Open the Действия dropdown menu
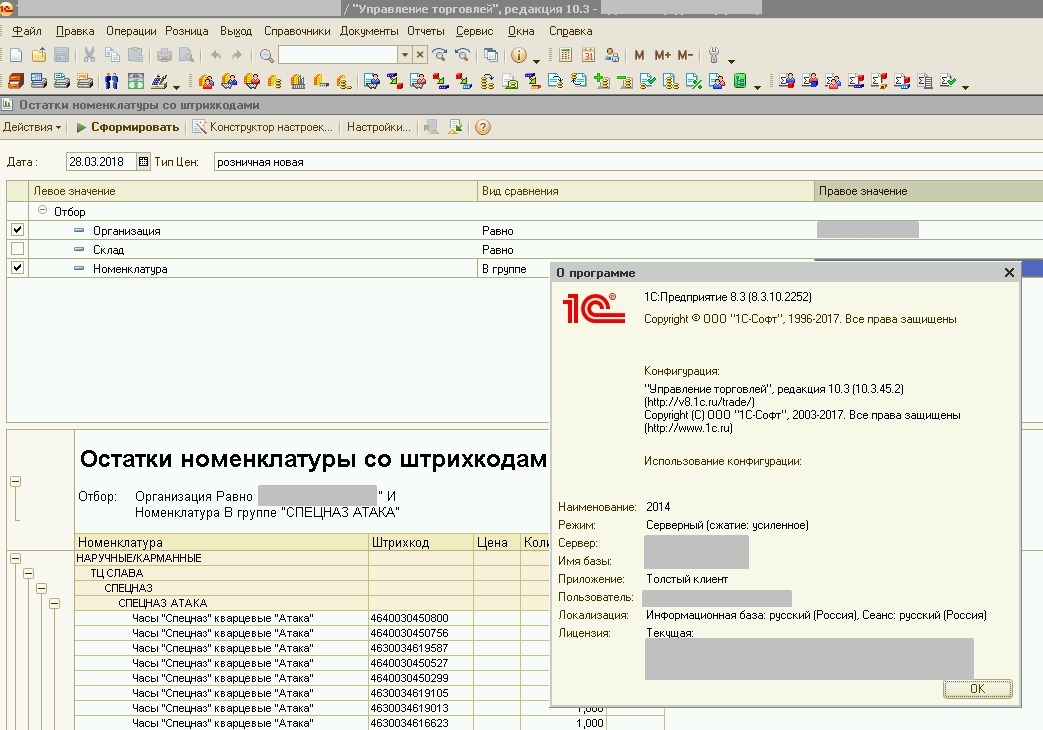 [x=32, y=127]
